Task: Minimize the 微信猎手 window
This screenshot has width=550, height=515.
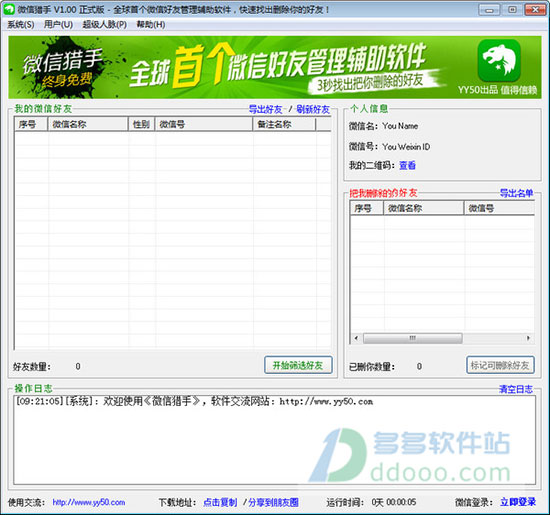Action: tap(489, 10)
